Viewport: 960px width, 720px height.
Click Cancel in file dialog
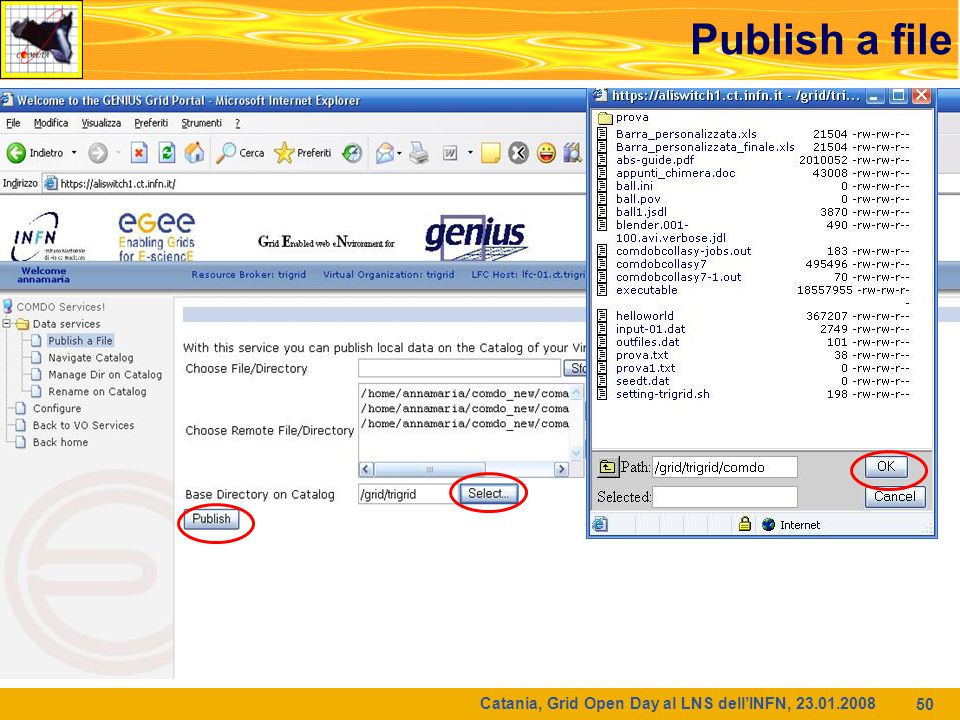(x=894, y=497)
